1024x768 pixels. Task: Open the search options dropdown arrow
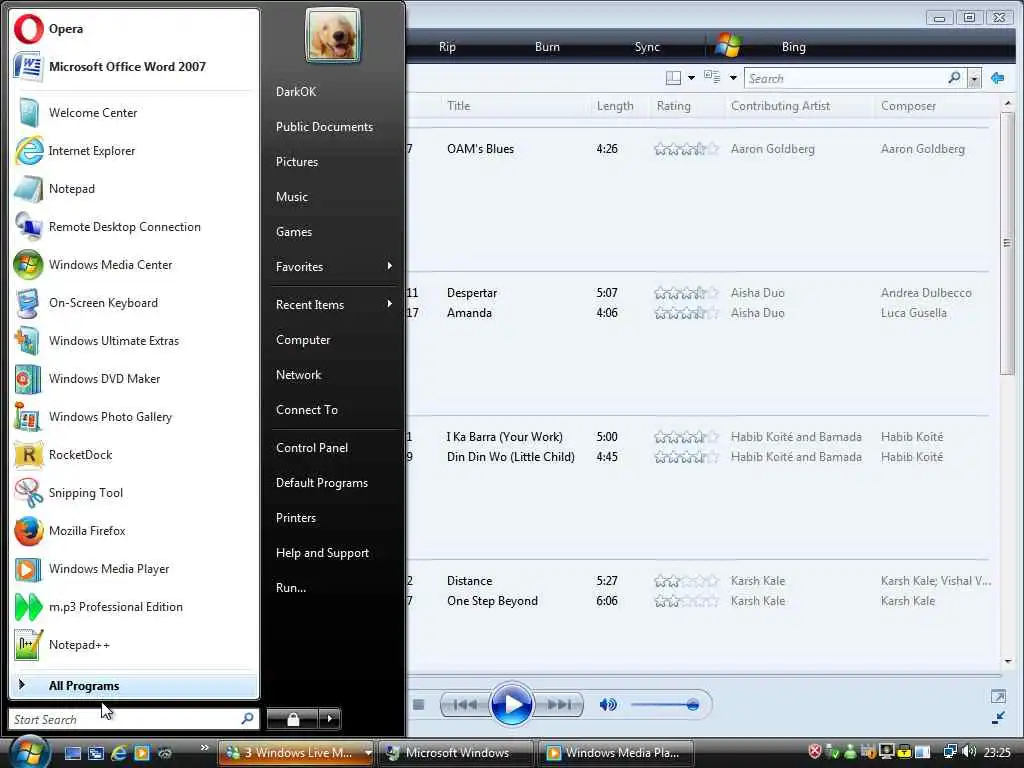974,78
